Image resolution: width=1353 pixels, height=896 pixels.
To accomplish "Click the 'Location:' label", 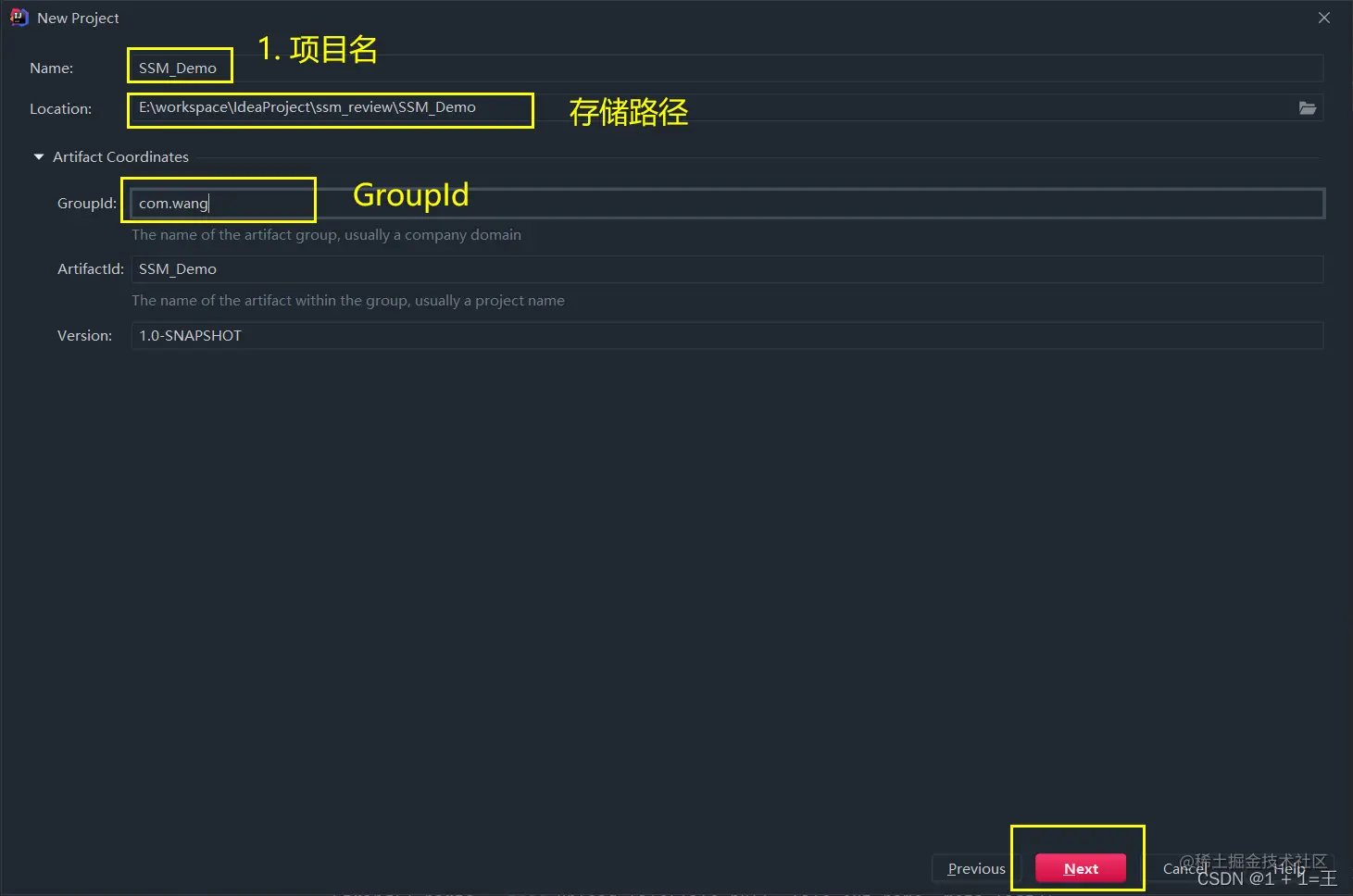I will click(60, 109).
